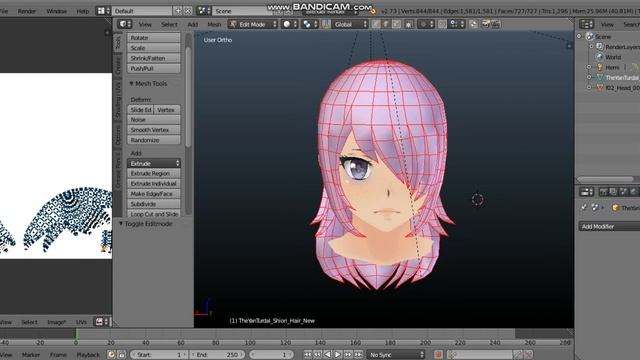
Task: Open the pivot point selector
Action: click(x=309, y=24)
